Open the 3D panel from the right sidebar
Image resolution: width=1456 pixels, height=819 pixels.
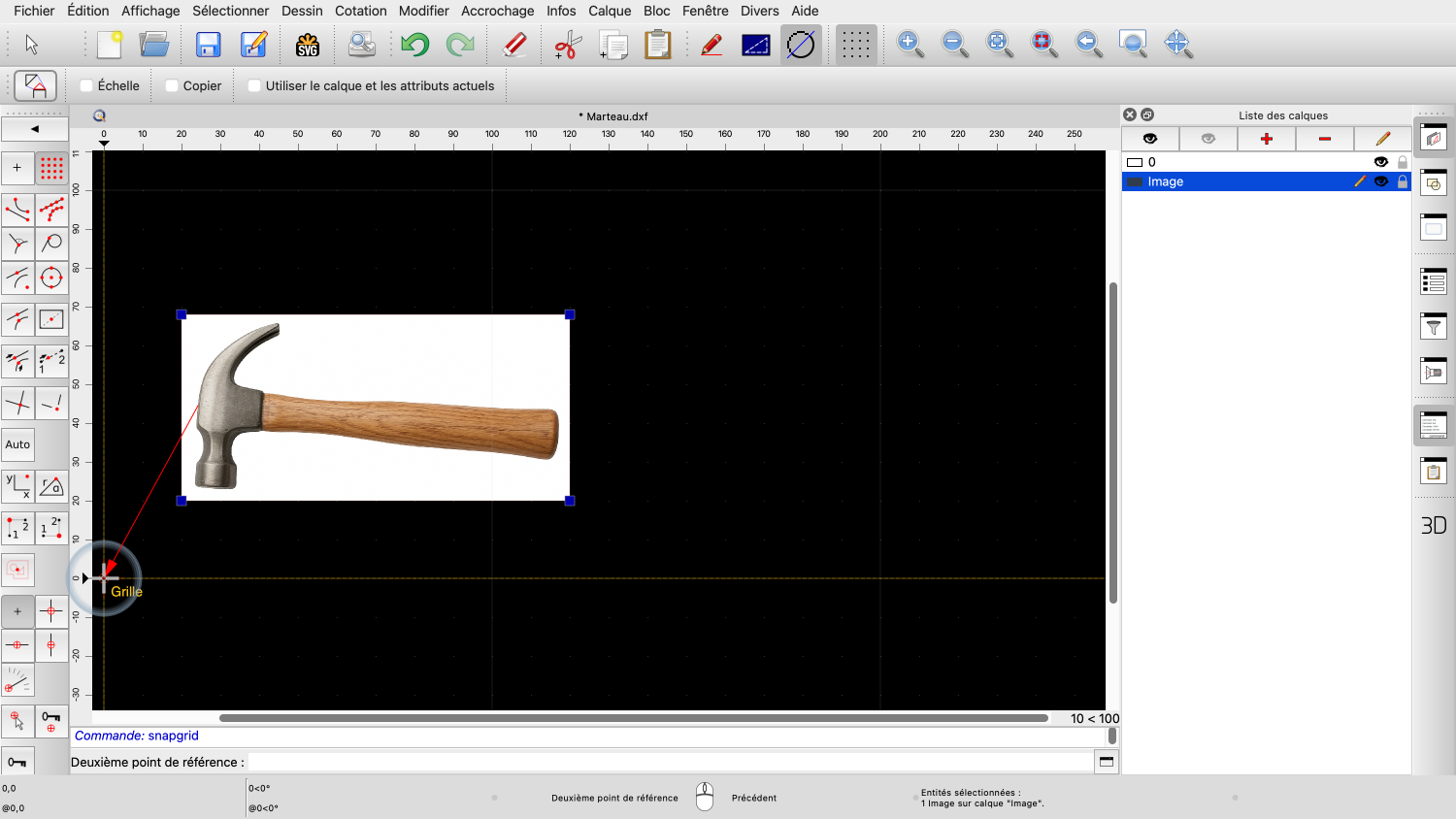click(1433, 525)
